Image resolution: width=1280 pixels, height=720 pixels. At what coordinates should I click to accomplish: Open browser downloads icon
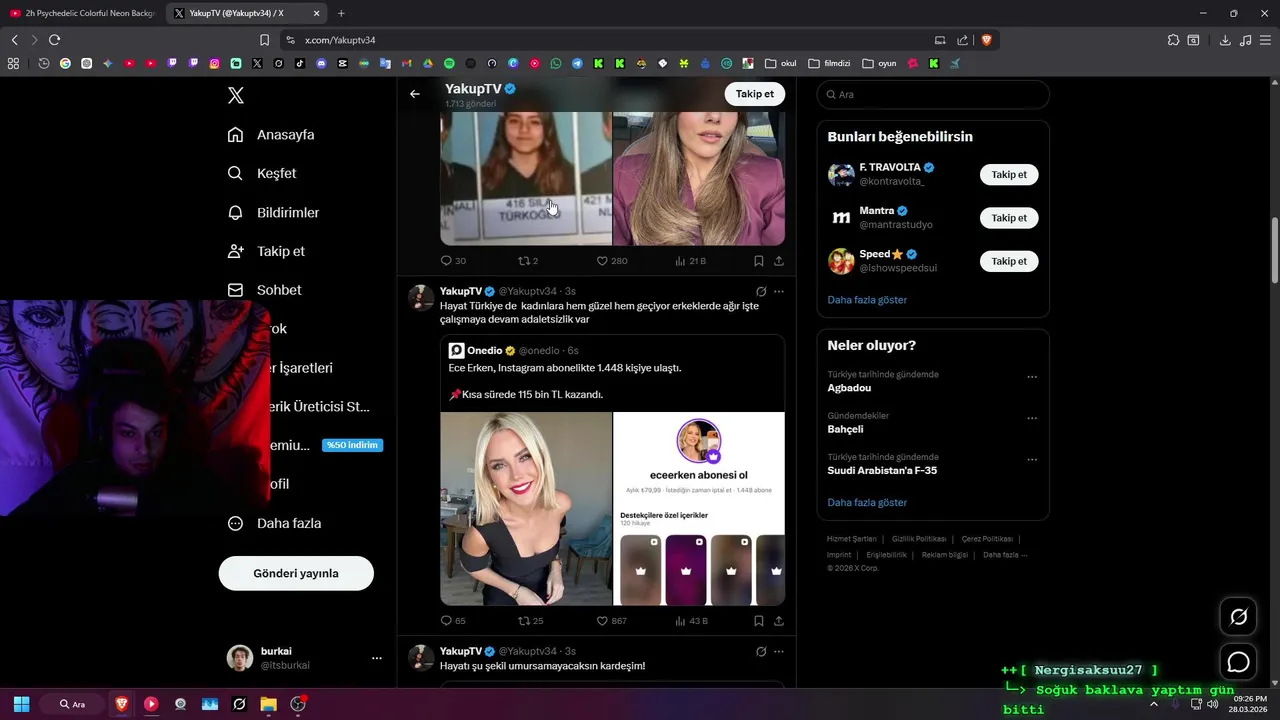[1225, 40]
